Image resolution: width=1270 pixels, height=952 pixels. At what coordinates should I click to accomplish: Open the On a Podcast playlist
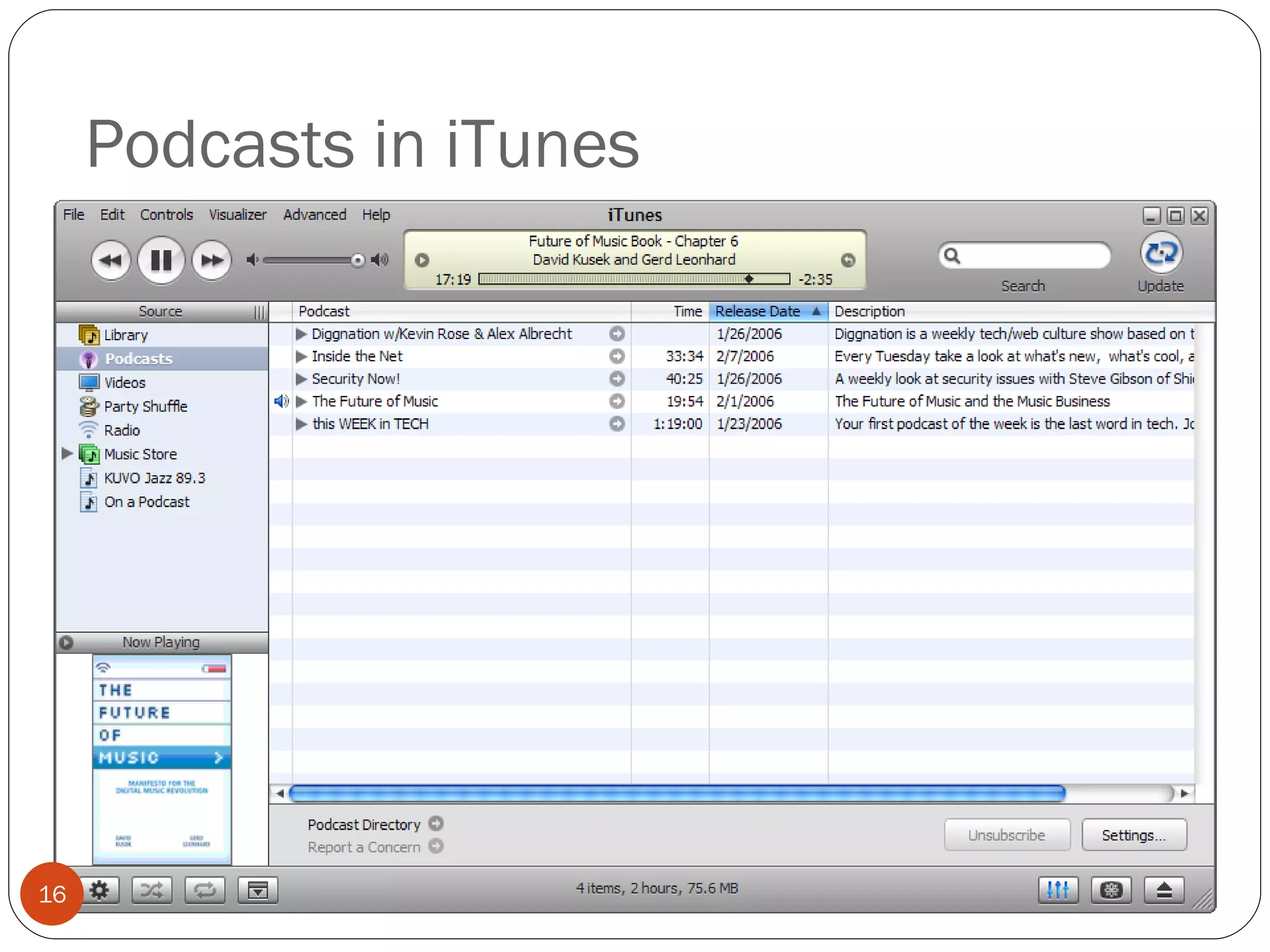(162, 502)
